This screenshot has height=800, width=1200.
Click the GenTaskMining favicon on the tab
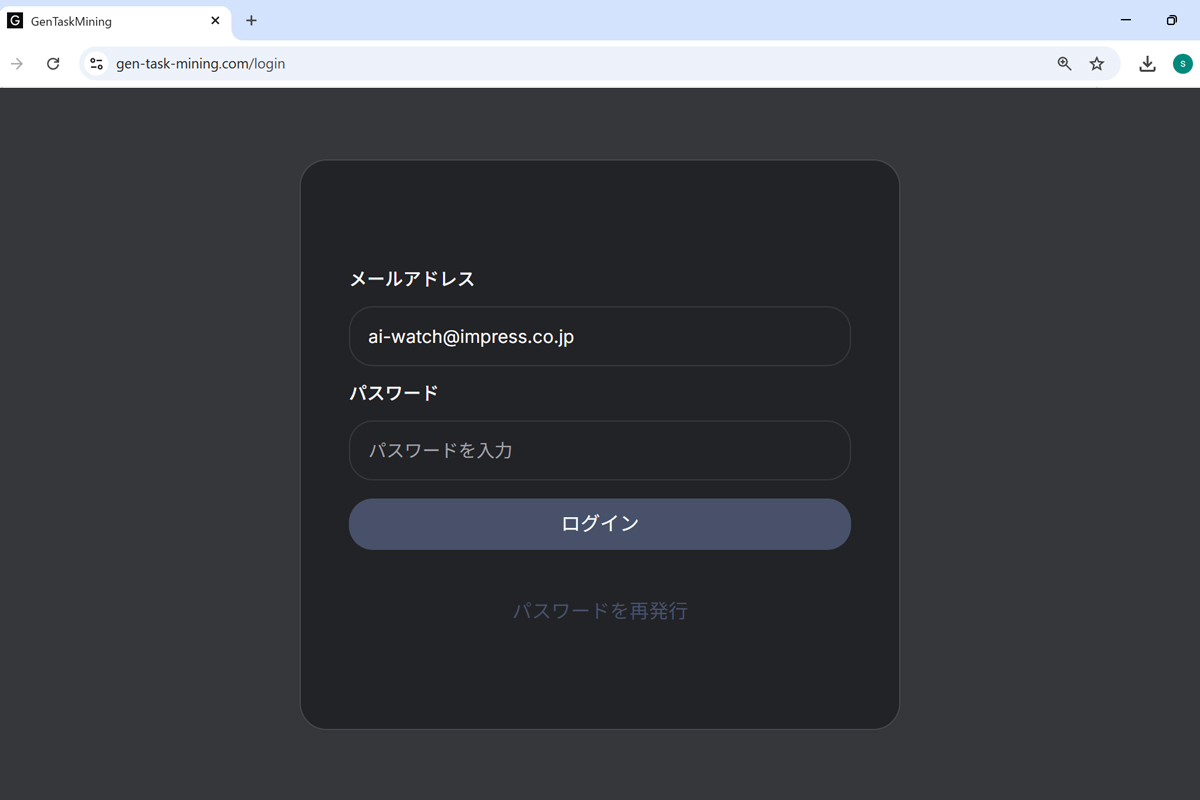click(x=15, y=20)
